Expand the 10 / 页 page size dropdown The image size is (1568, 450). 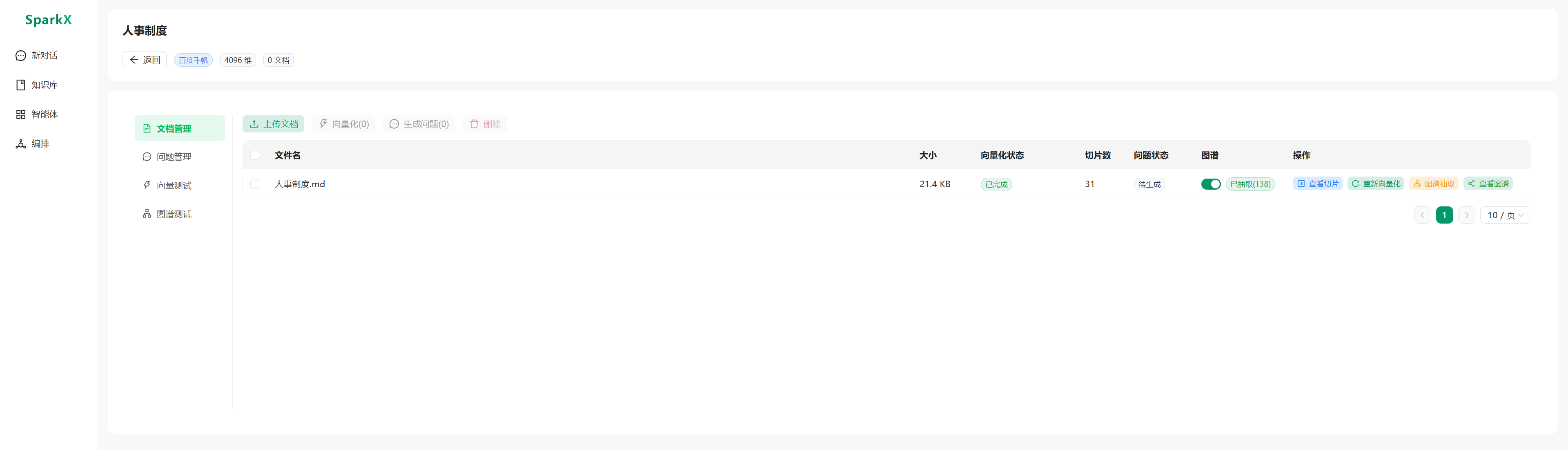click(x=1505, y=215)
